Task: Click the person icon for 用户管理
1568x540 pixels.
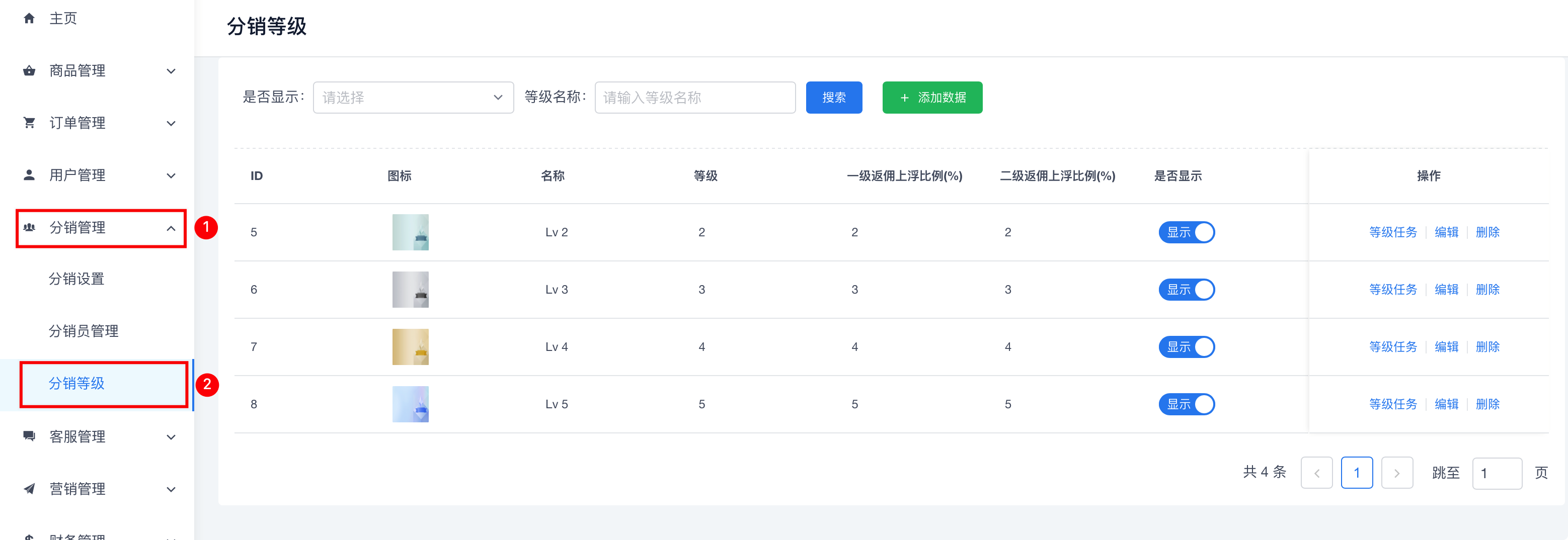Action: (29, 175)
